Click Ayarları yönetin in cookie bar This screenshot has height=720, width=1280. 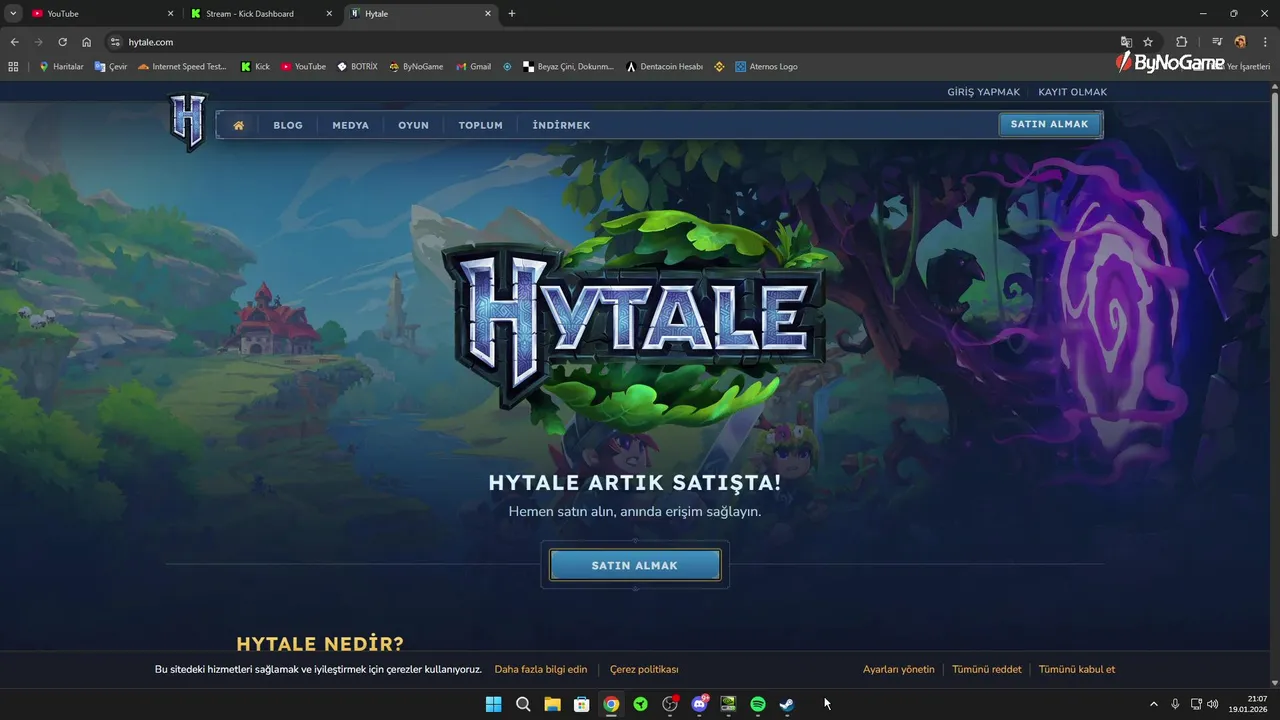point(899,669)
